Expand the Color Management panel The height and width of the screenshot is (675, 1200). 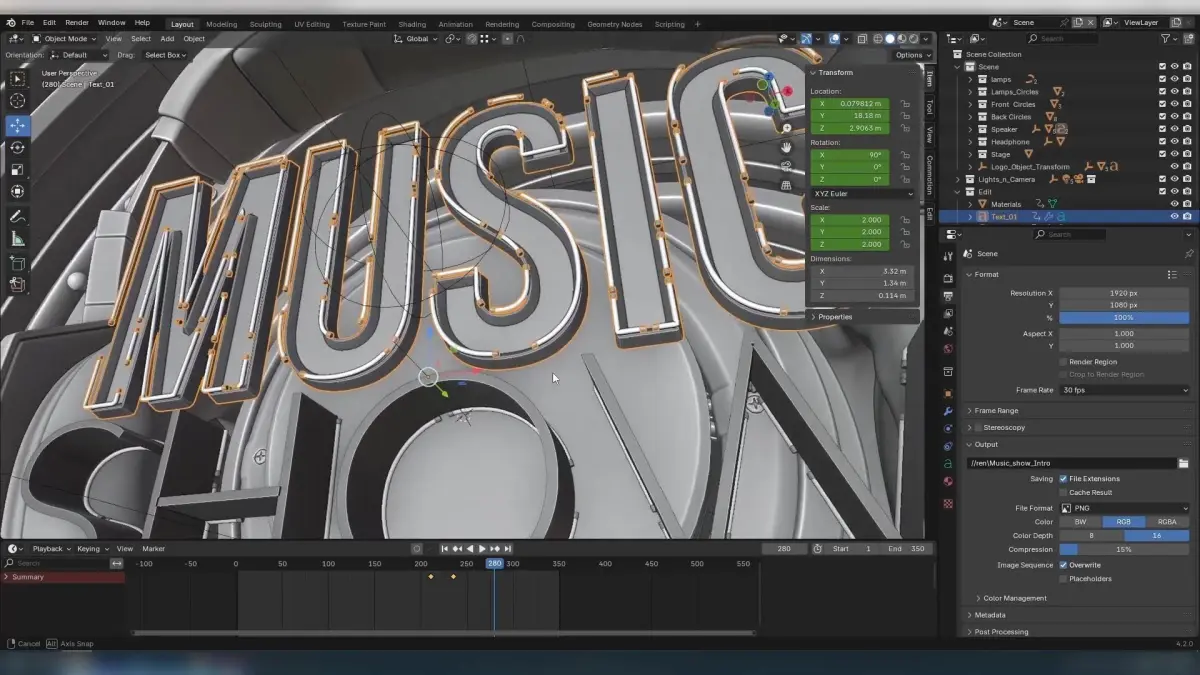(x=1014, y=598)
